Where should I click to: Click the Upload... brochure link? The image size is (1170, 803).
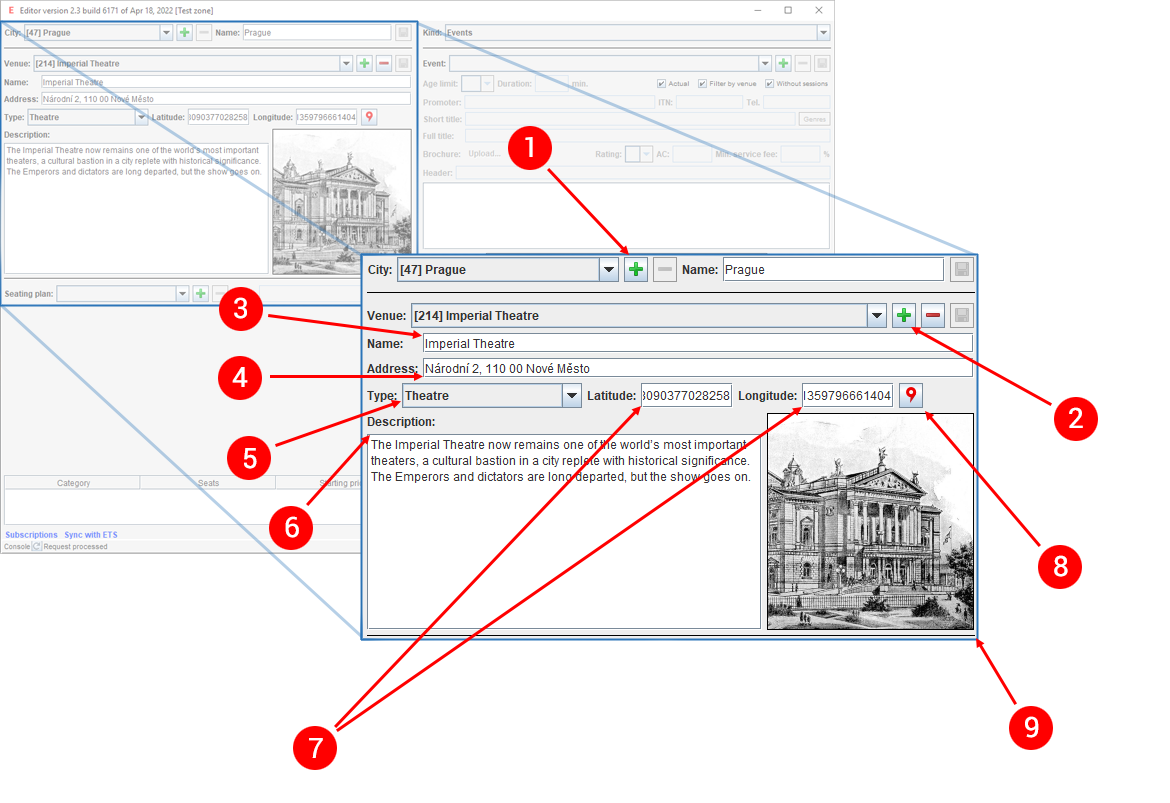(484, 154)
